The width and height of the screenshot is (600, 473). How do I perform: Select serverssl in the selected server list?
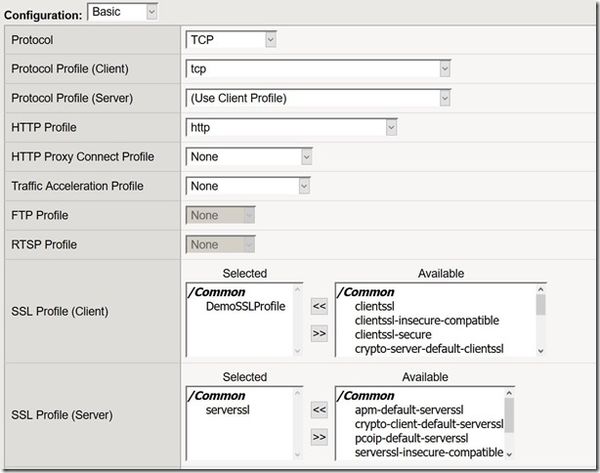coord(225,410)
